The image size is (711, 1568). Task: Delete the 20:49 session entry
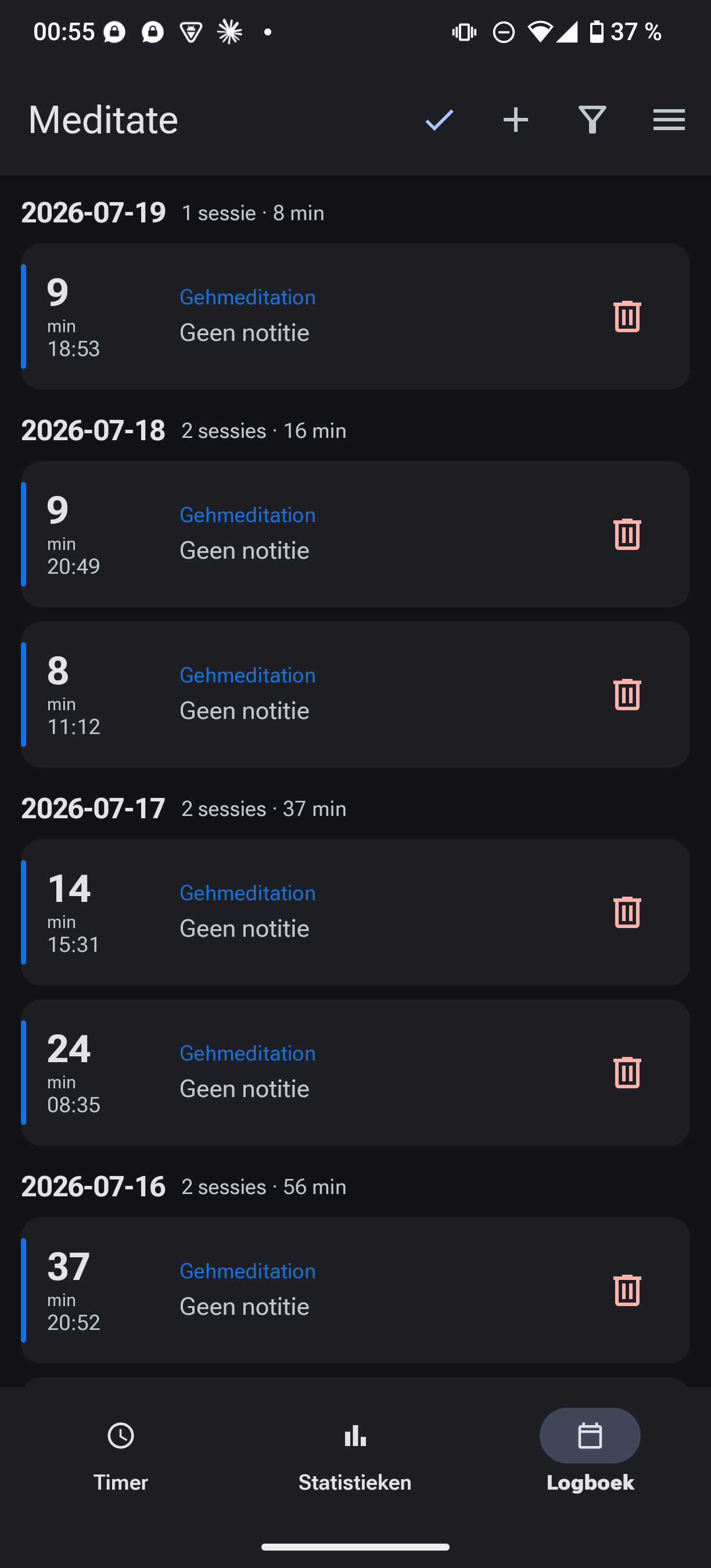[627, 534]
